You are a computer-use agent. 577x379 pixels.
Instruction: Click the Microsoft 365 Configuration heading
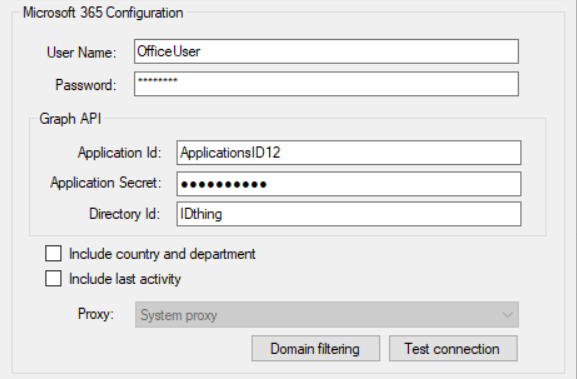tap(103, 13)
